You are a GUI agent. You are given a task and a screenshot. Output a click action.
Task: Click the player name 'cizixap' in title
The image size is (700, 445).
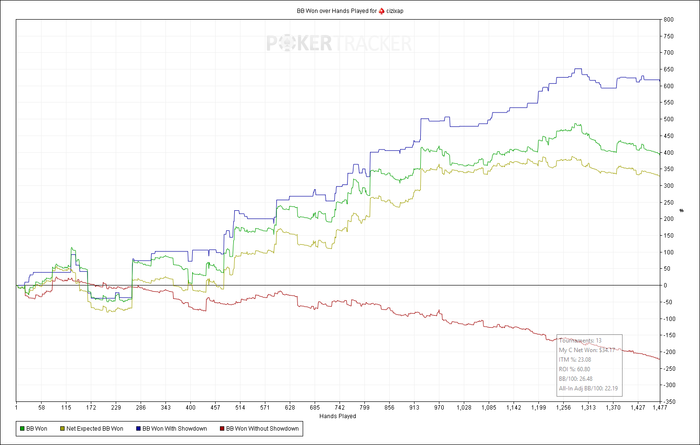[x=395, y=11]
